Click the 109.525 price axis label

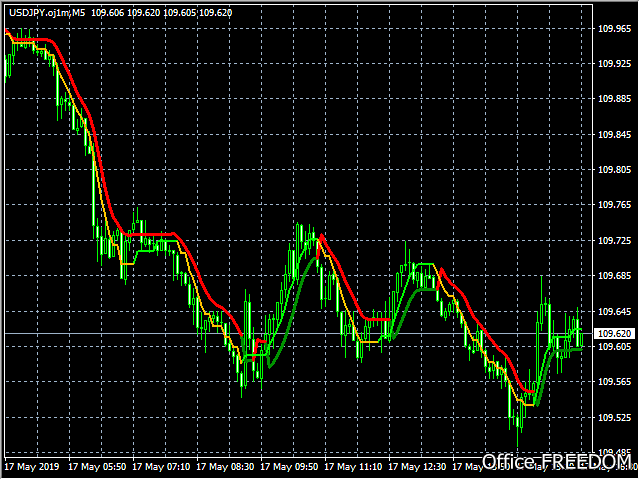tap(614, 418)
